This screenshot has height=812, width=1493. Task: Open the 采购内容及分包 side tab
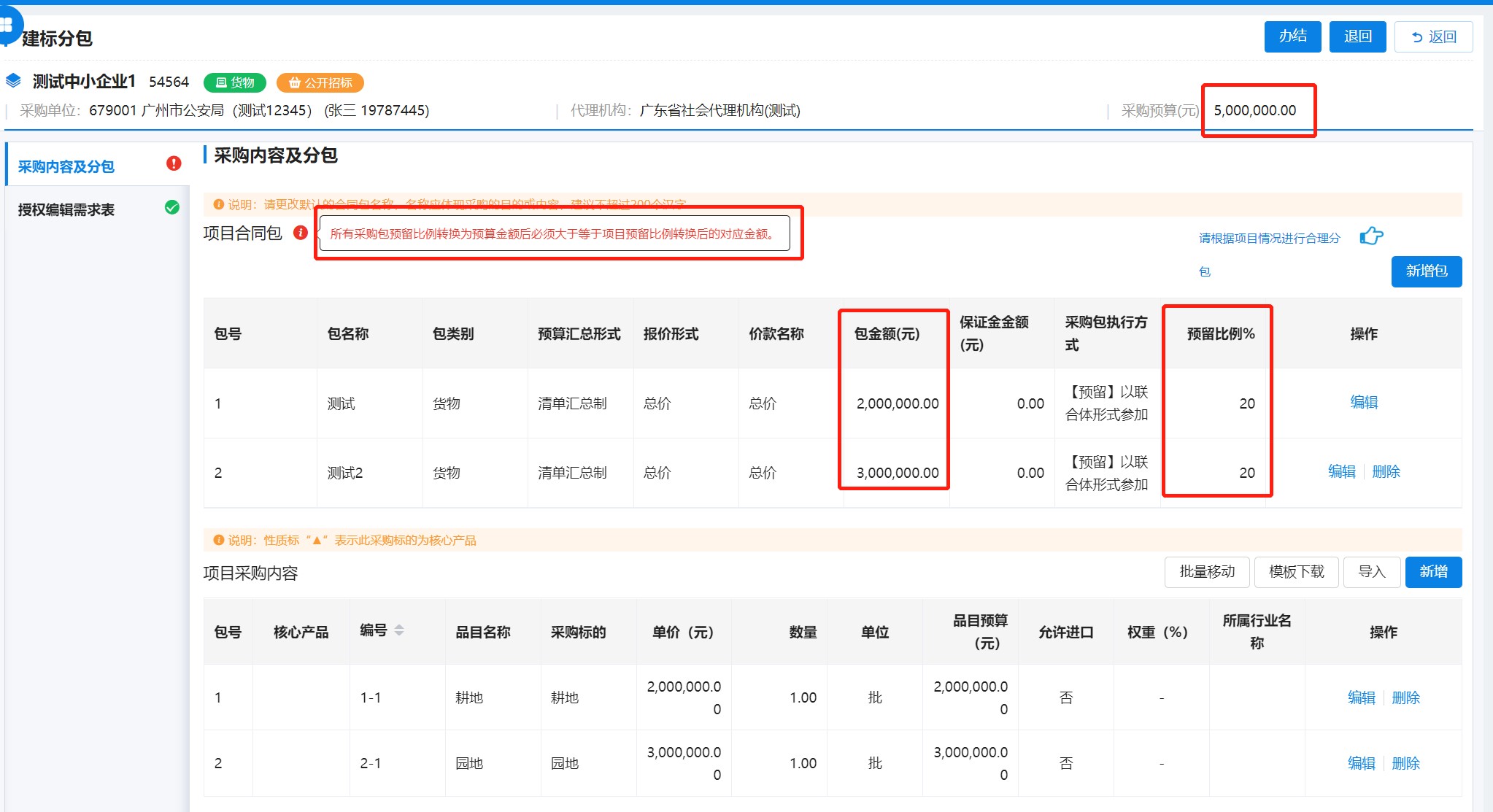pyautogui.click(x=66, y=166)
